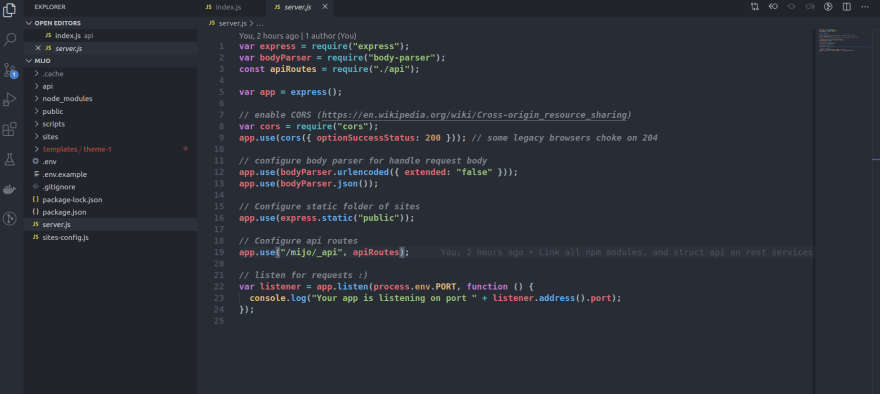Open the More Actions ellipsis menu
Screen dimensions: 880x394
click(865, 7)
